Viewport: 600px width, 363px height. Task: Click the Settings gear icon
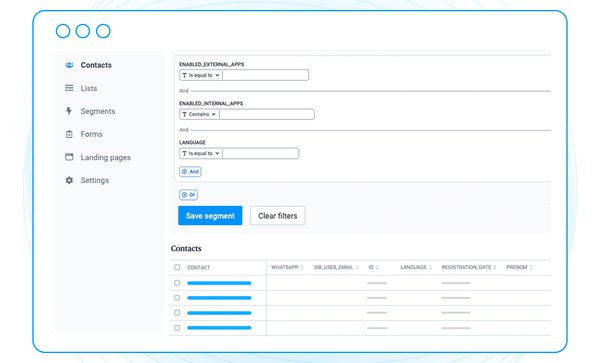coord(69,180)
